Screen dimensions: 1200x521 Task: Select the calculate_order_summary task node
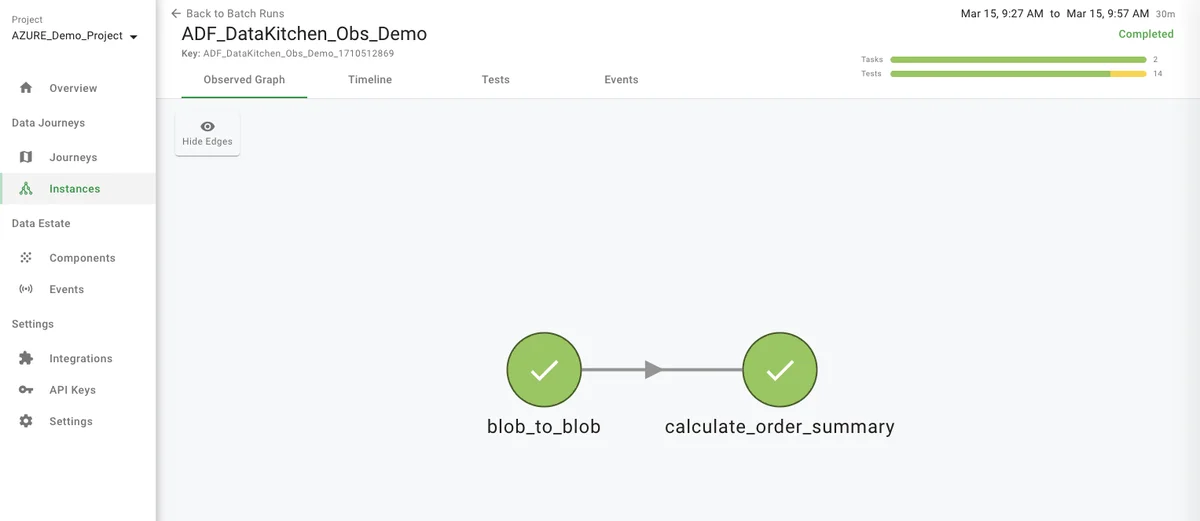(780, 370)
